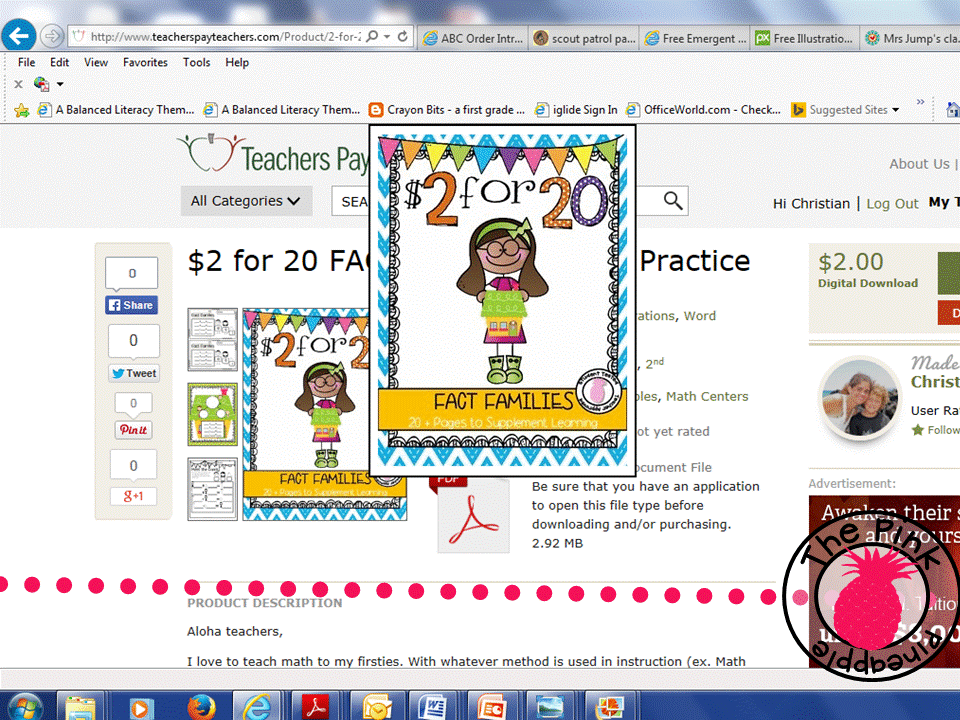Open Crayon Bits - a first grade favorite
960x720 pixels.
[447, 110]
